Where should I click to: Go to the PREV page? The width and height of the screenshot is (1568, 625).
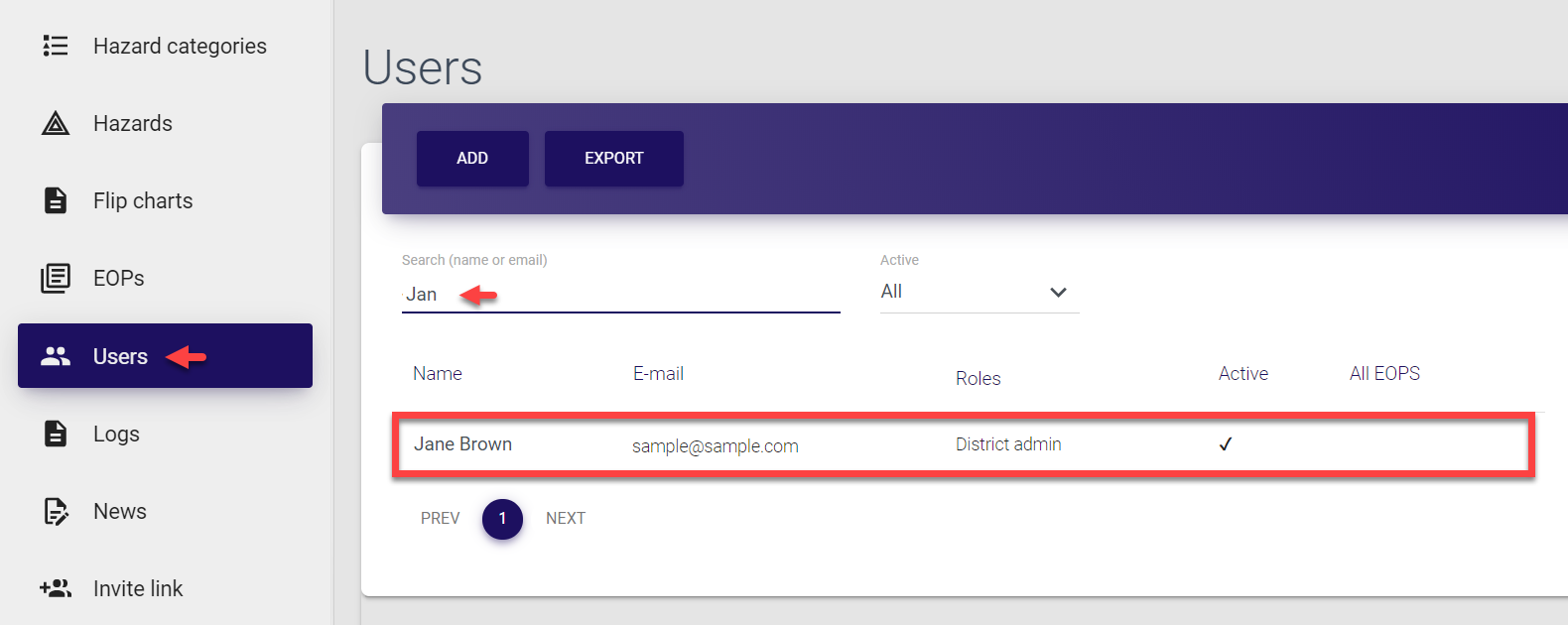coord(440,518)
